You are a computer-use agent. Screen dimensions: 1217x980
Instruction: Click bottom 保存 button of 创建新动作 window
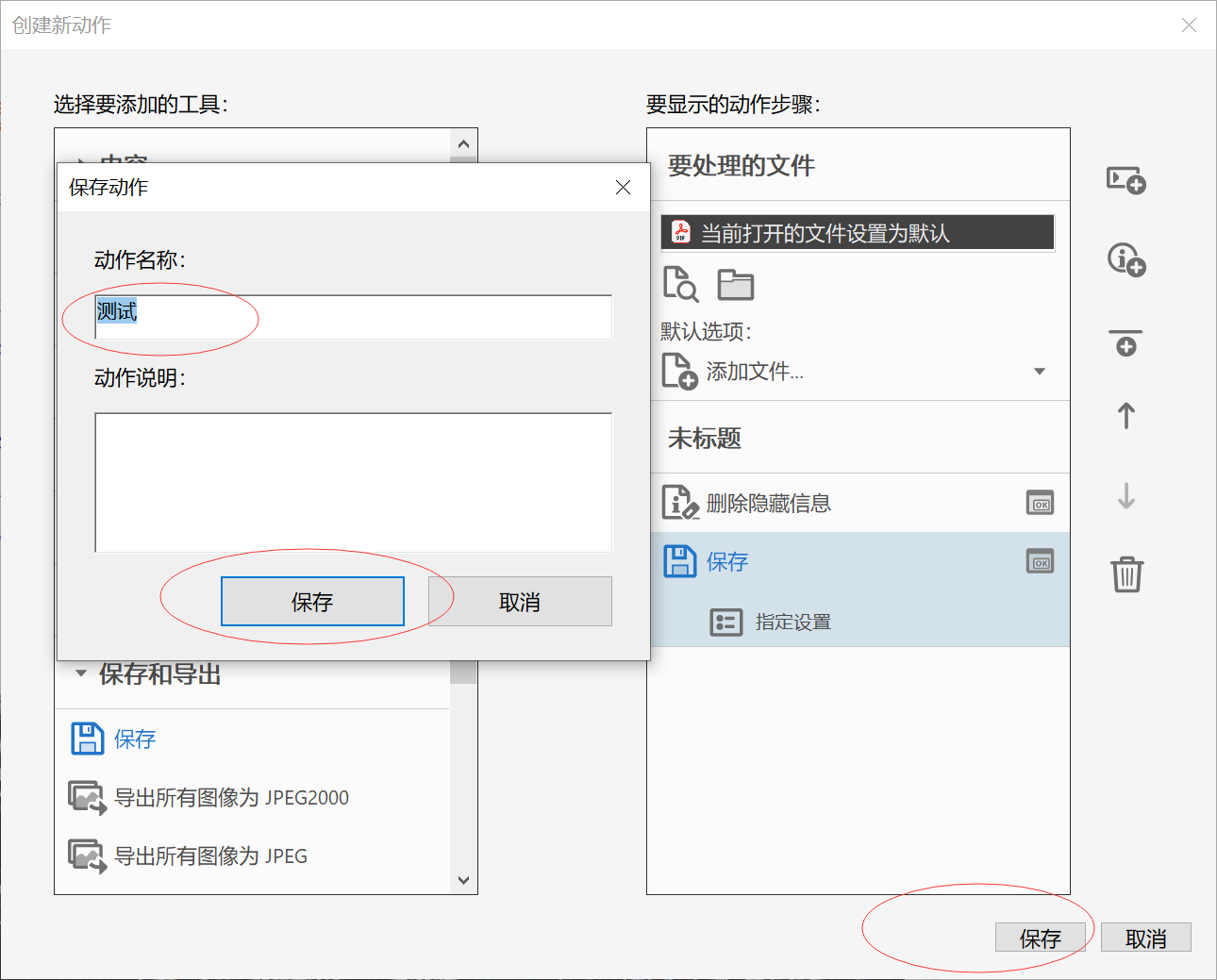click(x=1041, y=938)
